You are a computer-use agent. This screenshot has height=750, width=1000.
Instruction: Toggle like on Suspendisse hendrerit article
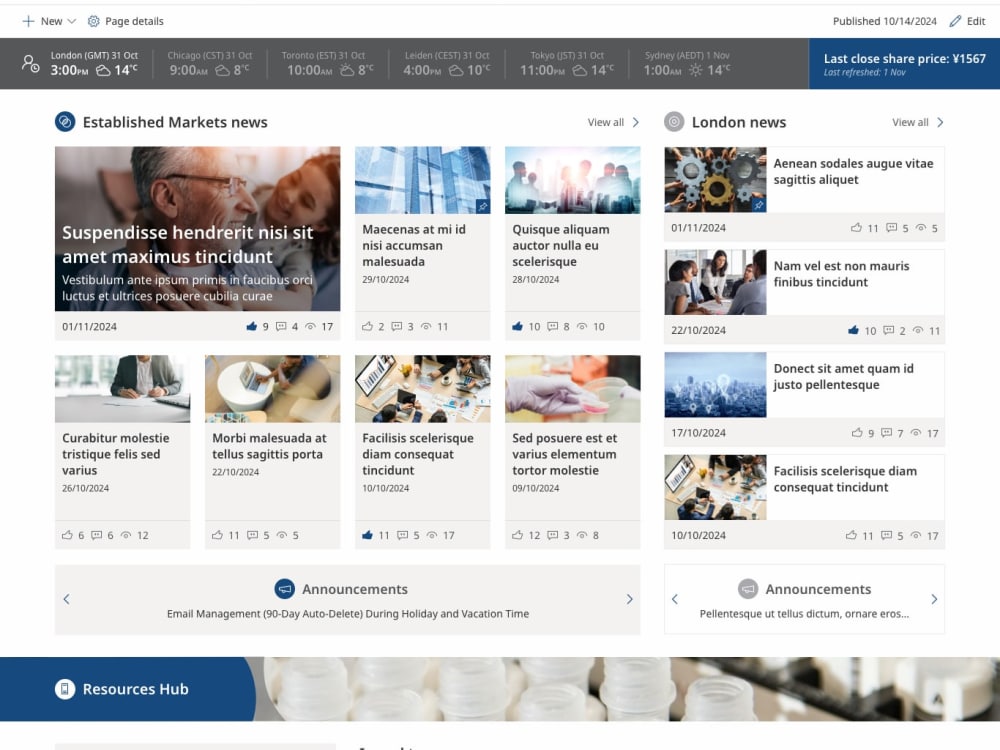coord(251,327)
